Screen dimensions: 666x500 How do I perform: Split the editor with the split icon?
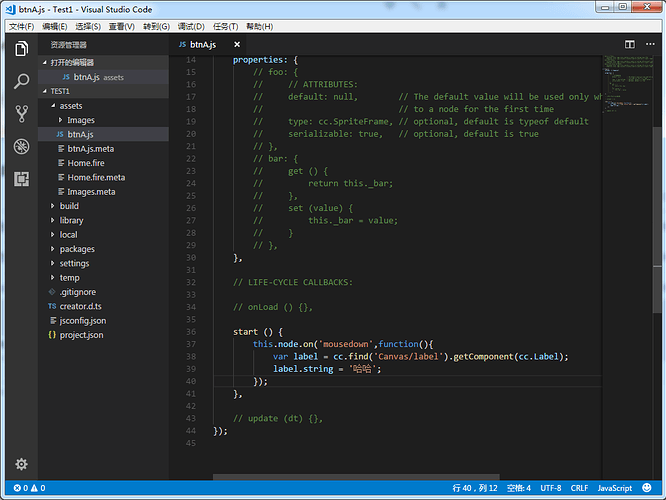(629, 44)
